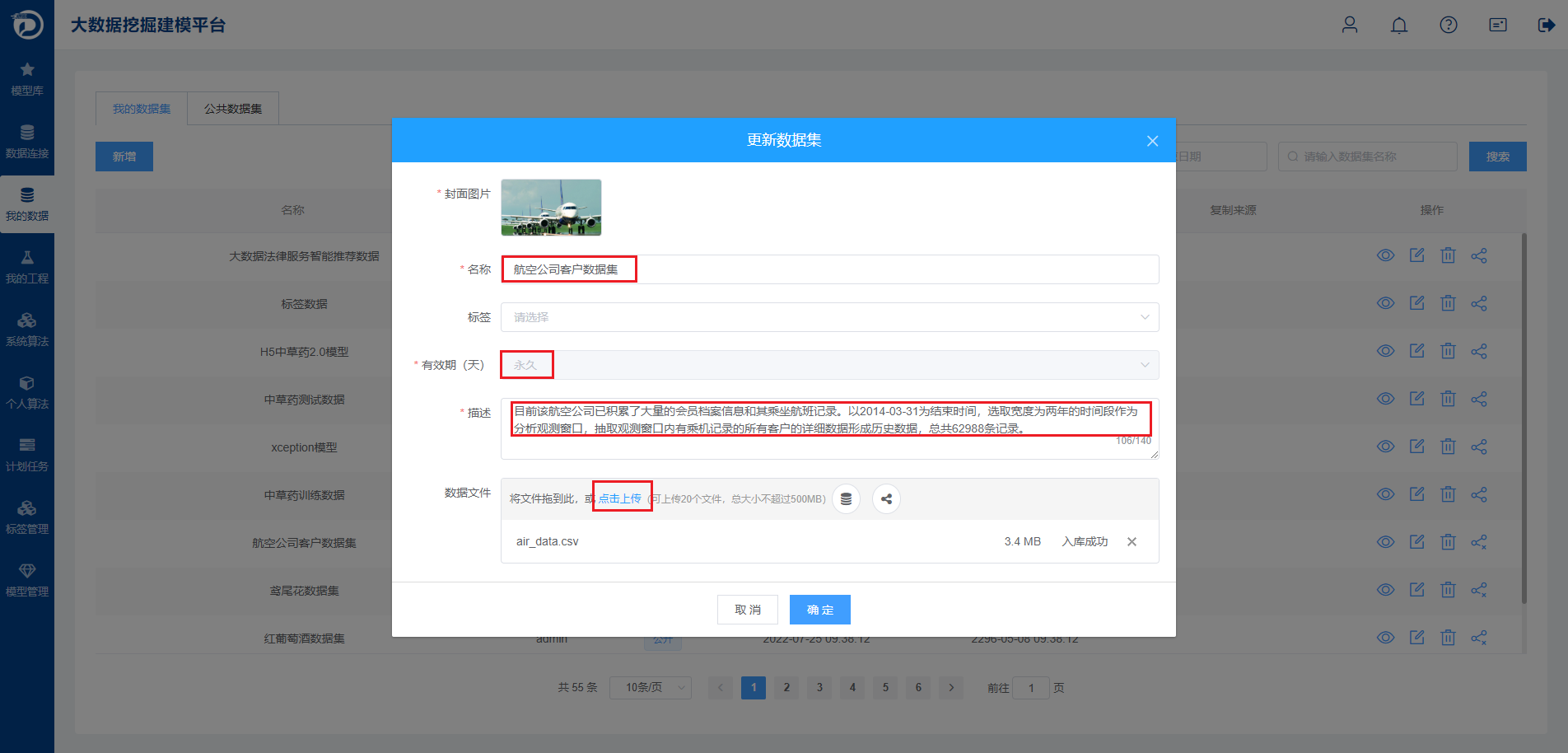The height and width of the screenshot is (753, 1568).
Task: Go to page 3
Action: coord(819,687)
